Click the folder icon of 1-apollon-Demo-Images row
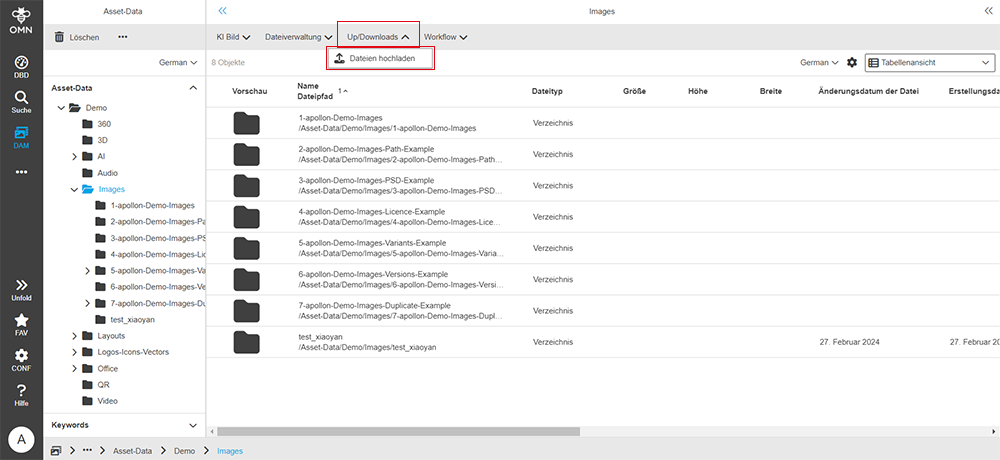 coord(246,122)
